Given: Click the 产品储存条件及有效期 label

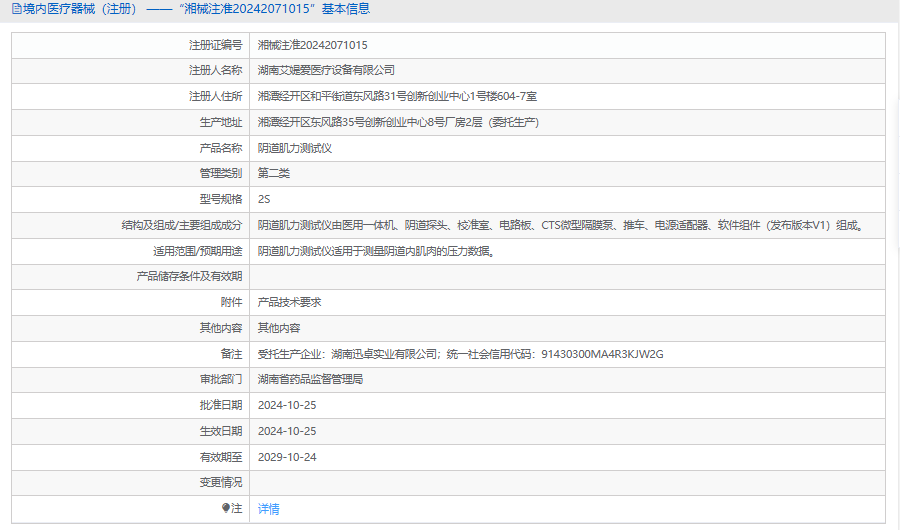Looking at the screenshot, I should click(x=189, y=277).
